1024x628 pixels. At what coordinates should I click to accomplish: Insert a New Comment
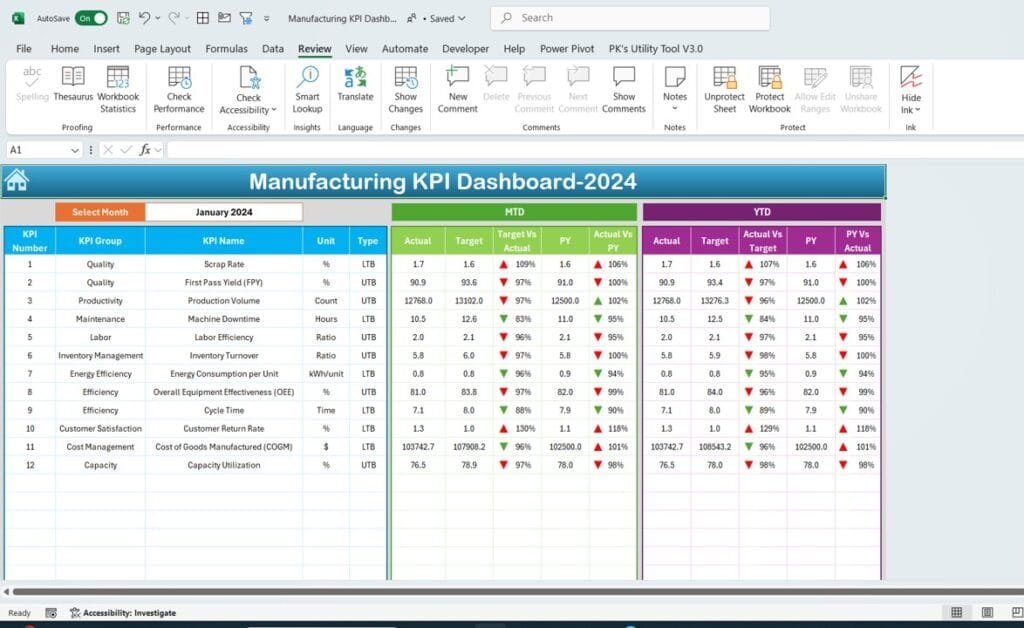click(x=457, y=88)
